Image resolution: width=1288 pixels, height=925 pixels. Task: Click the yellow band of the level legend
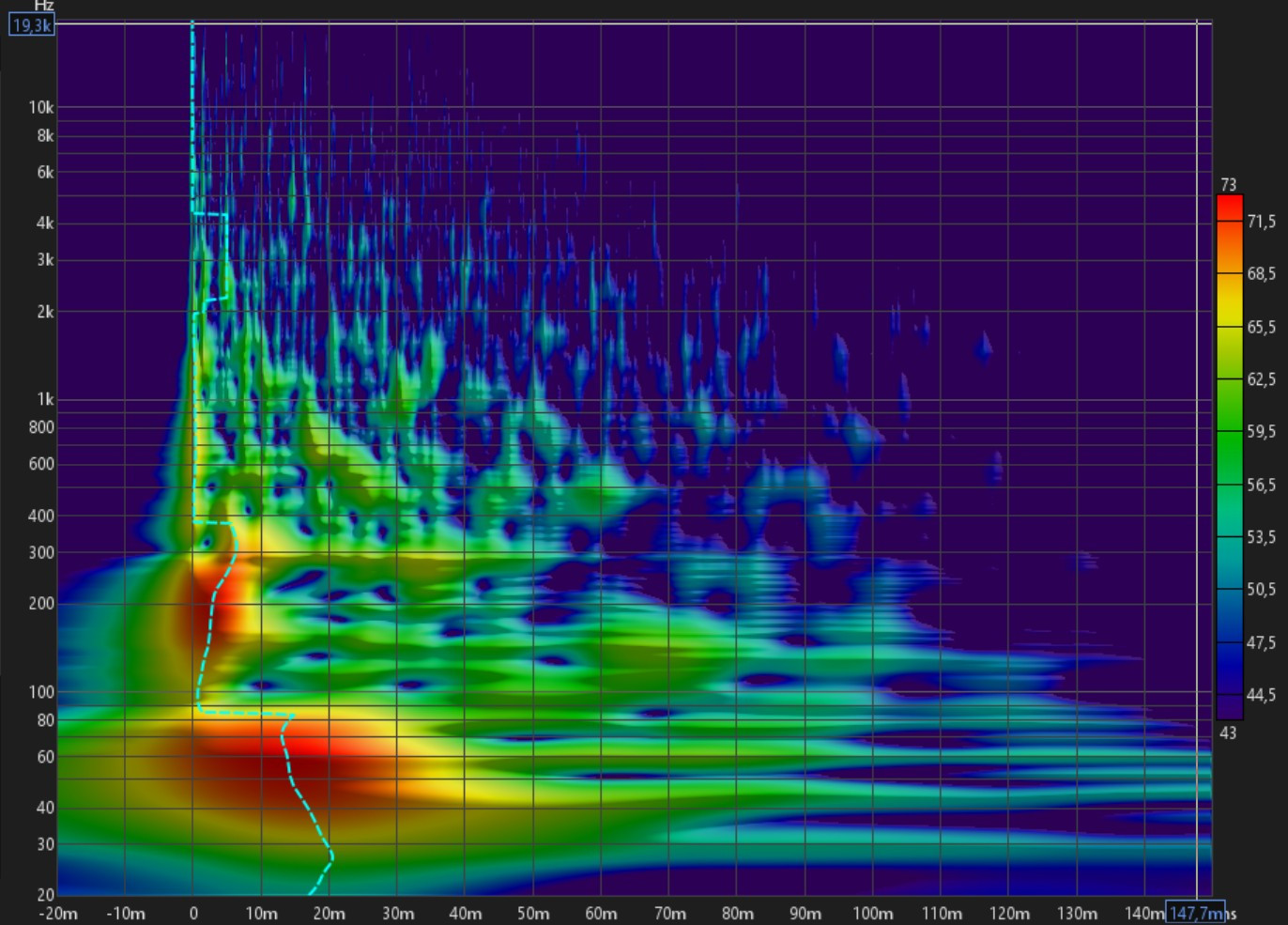[1229, 301]
